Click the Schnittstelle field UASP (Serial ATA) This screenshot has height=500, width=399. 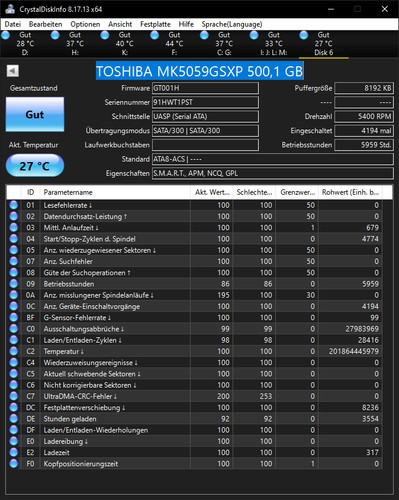205,117
